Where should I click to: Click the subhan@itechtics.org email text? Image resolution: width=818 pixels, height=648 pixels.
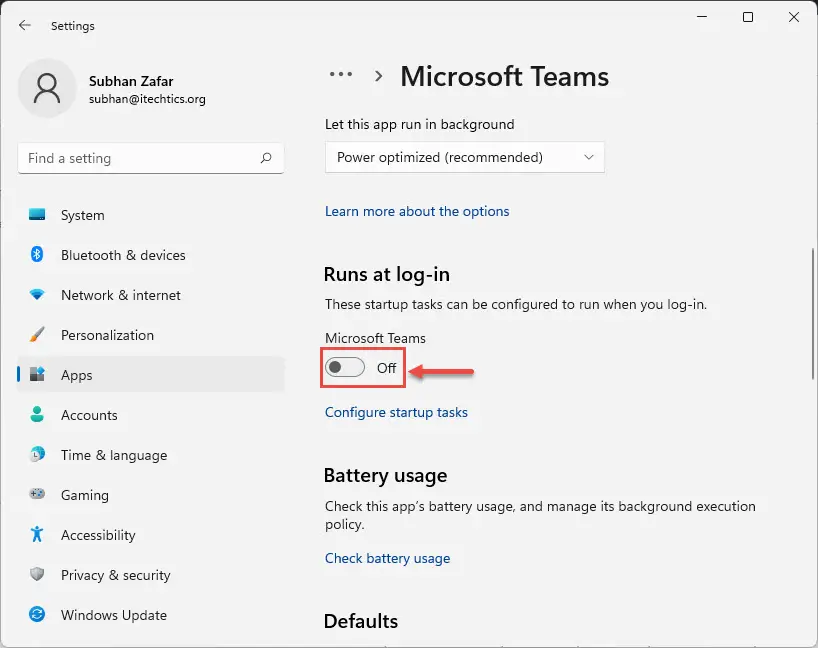[x=147, y=99]
